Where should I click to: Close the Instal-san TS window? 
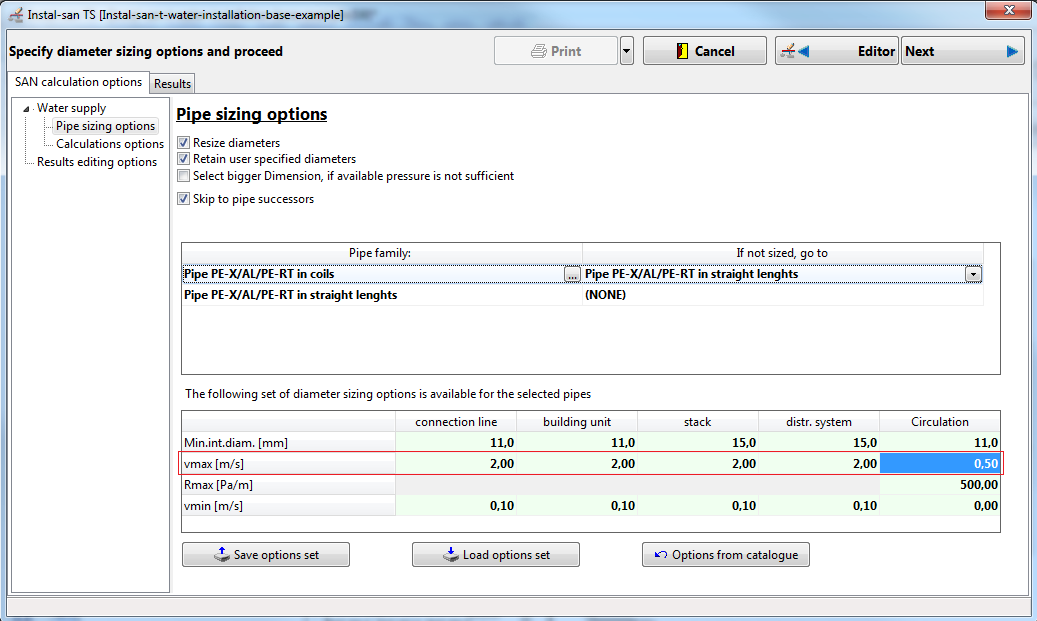pos(1008,10)
